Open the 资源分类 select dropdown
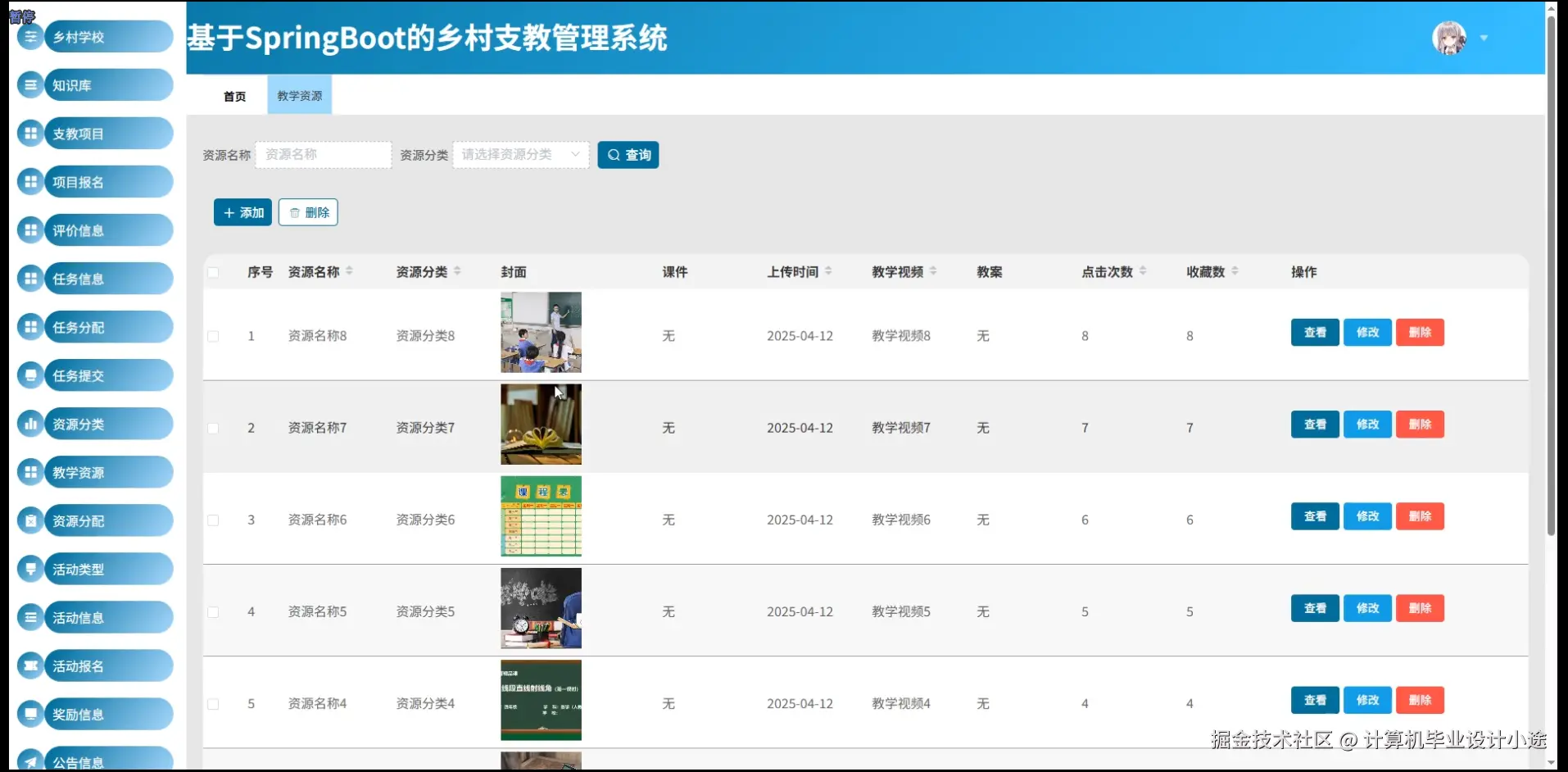This screenshot has width=1568, height=772. pyautogui.click(x=521, y=155)
